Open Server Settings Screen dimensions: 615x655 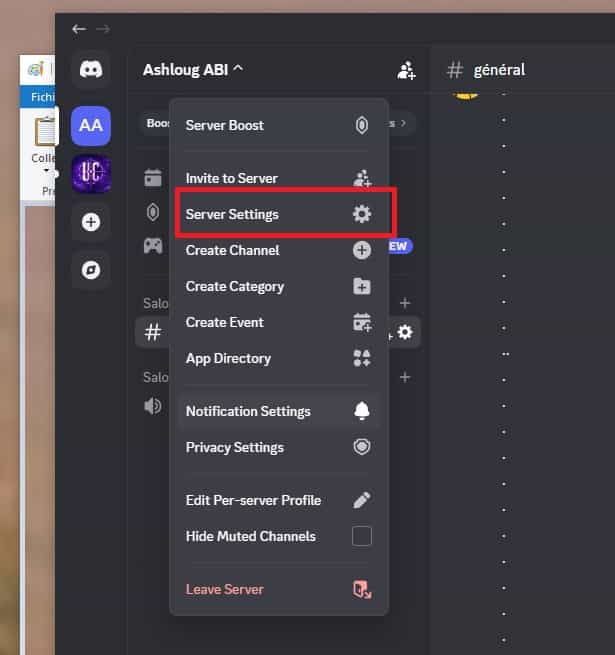coord(279,214)
